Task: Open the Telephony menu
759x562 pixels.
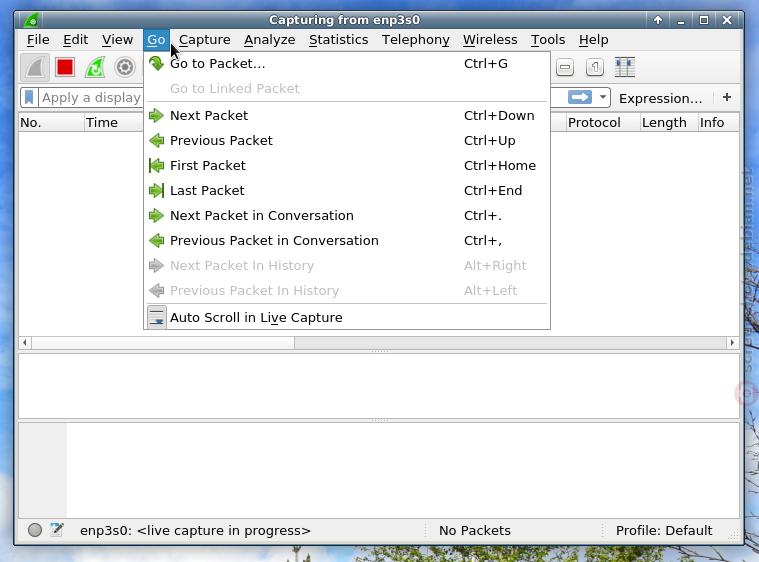Action: [415, 40]
